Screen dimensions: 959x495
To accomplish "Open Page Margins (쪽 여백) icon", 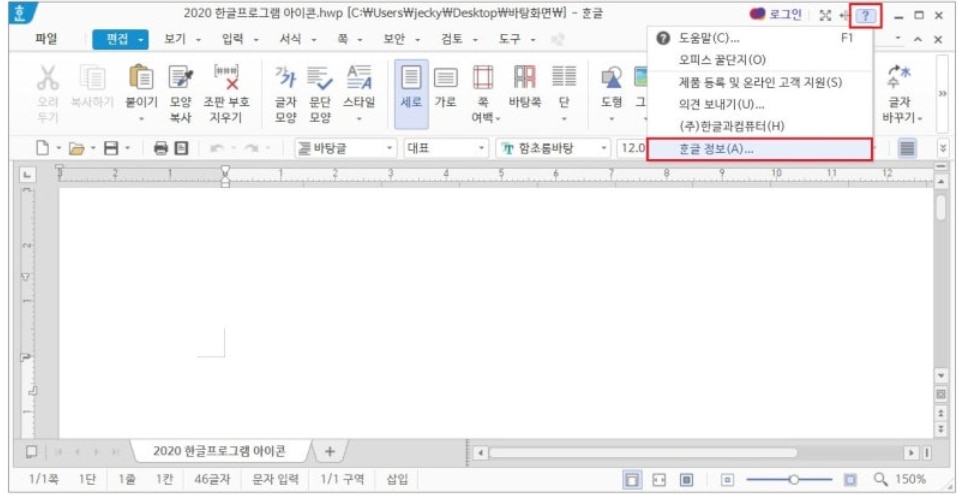I will pos(483,77).
